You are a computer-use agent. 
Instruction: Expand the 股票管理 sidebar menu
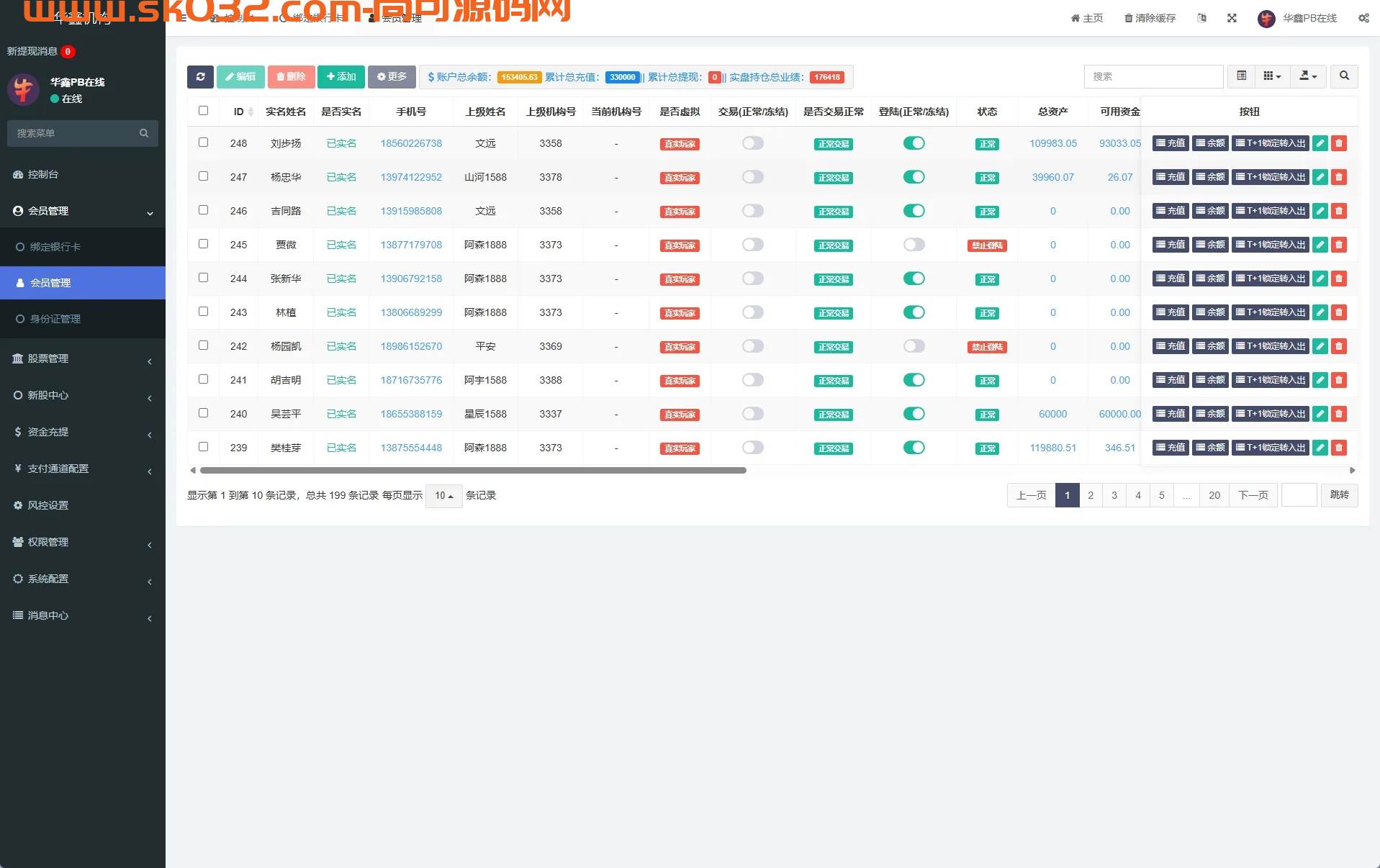[x=83, y=358]
